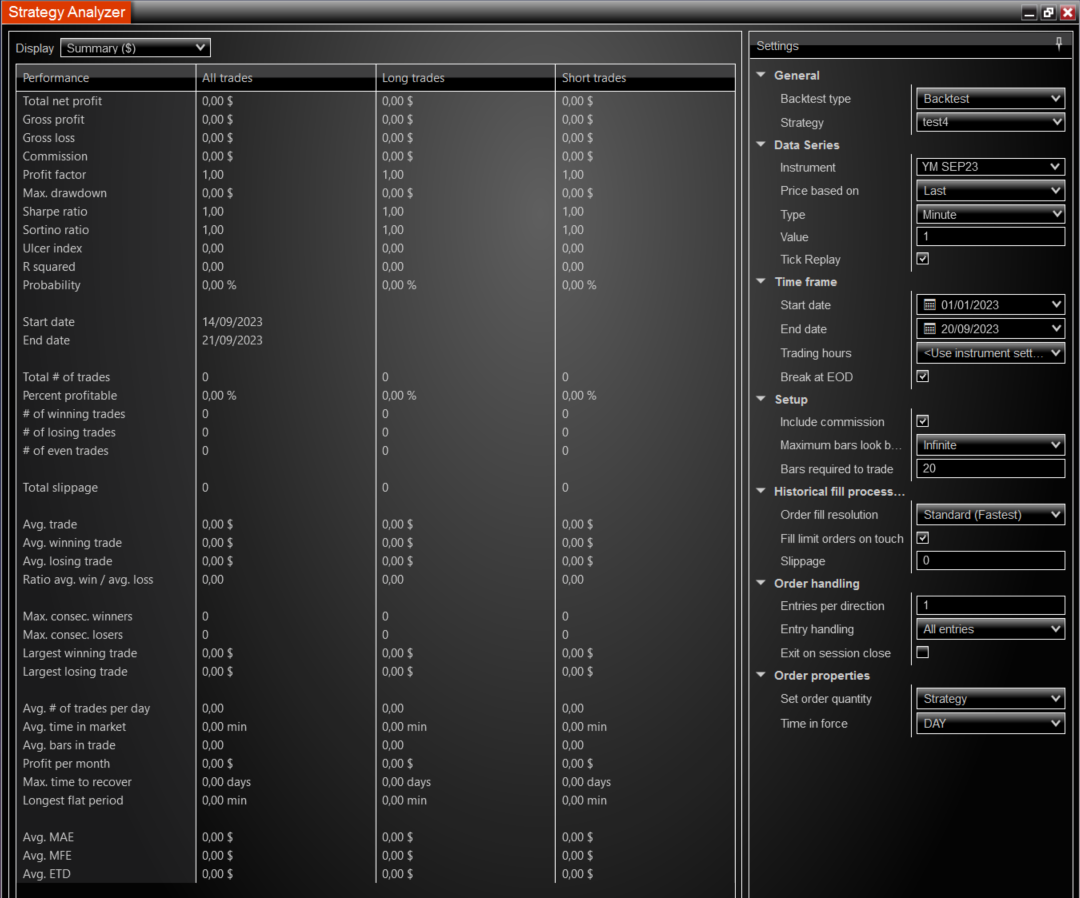Image resolution: width=1080 pixels, height=898 pixels.
Task: Open Instrument YM SEP23 dropdown
Action: tap(990, 167)
